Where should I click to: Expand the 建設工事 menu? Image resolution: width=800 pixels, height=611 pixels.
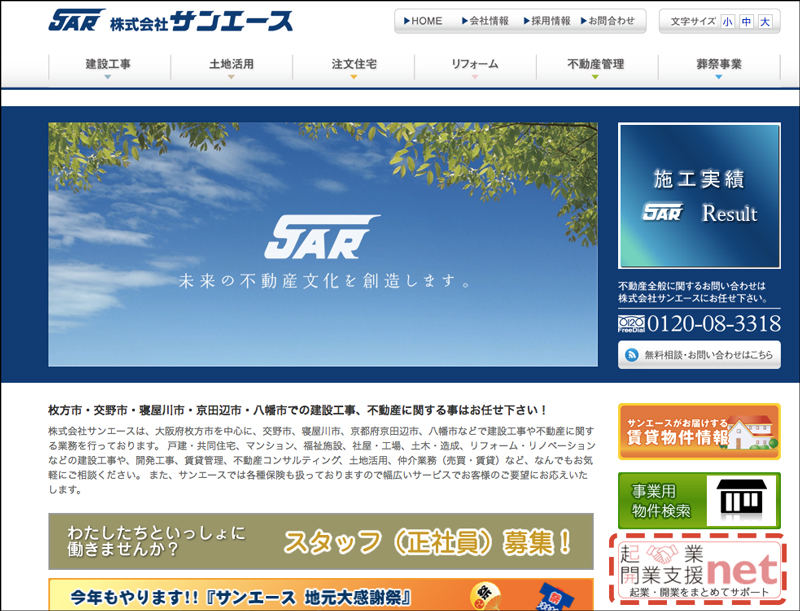click(x=108, y=65)
